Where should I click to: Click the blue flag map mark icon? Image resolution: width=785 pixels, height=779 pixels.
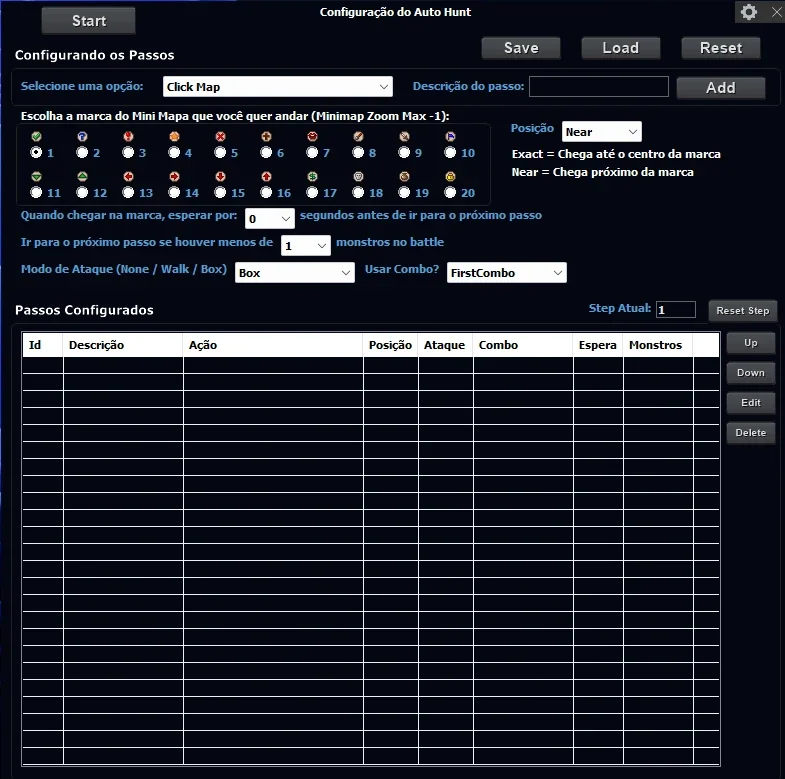point(451,136)
